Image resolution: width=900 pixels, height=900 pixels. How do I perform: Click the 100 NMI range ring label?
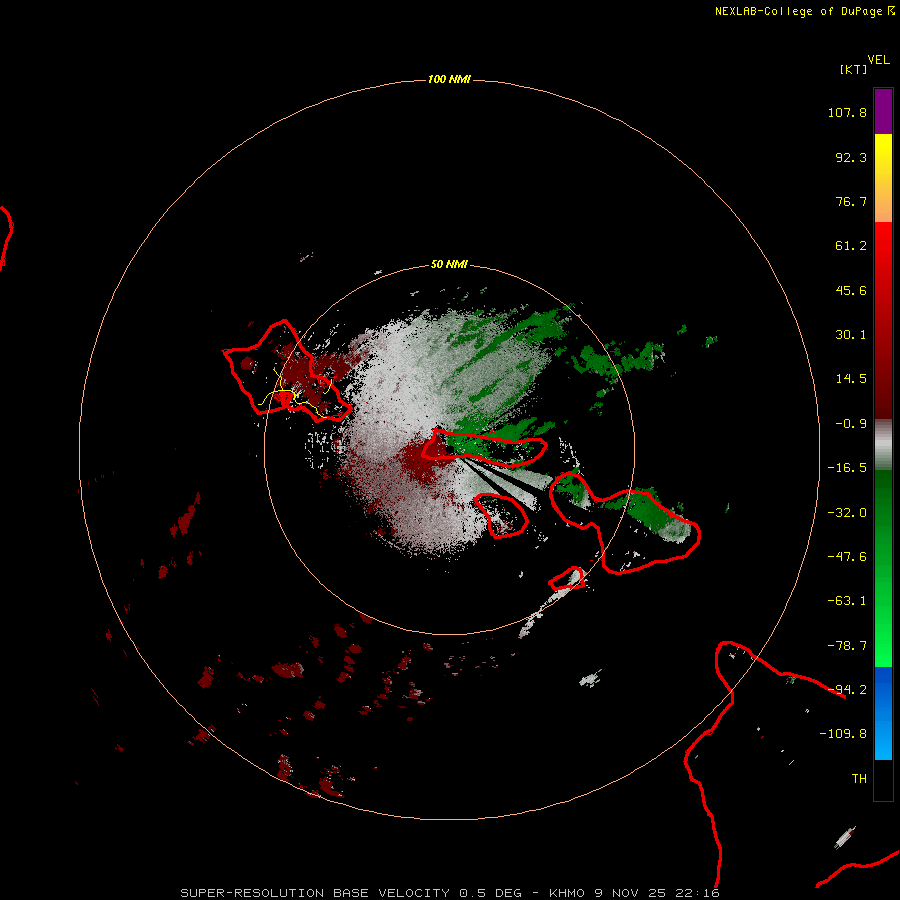[x=449, y=79]
